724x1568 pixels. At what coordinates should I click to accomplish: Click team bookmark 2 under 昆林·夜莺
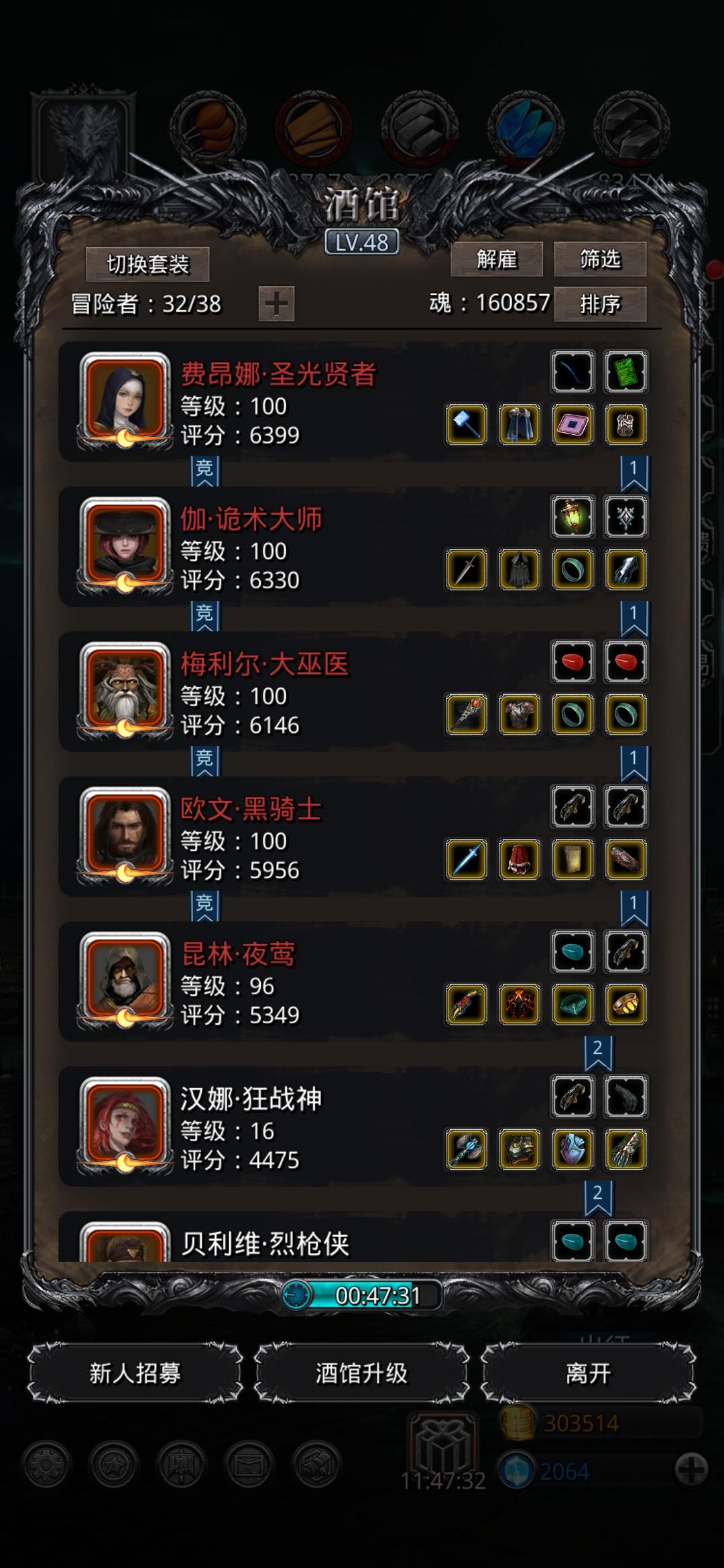(x=597, y=1051)
